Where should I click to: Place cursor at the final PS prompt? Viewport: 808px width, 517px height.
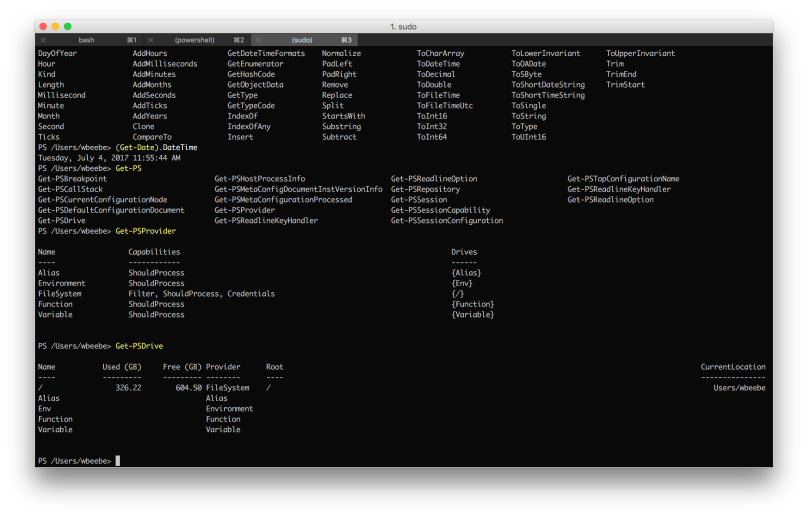coord(117,461)
